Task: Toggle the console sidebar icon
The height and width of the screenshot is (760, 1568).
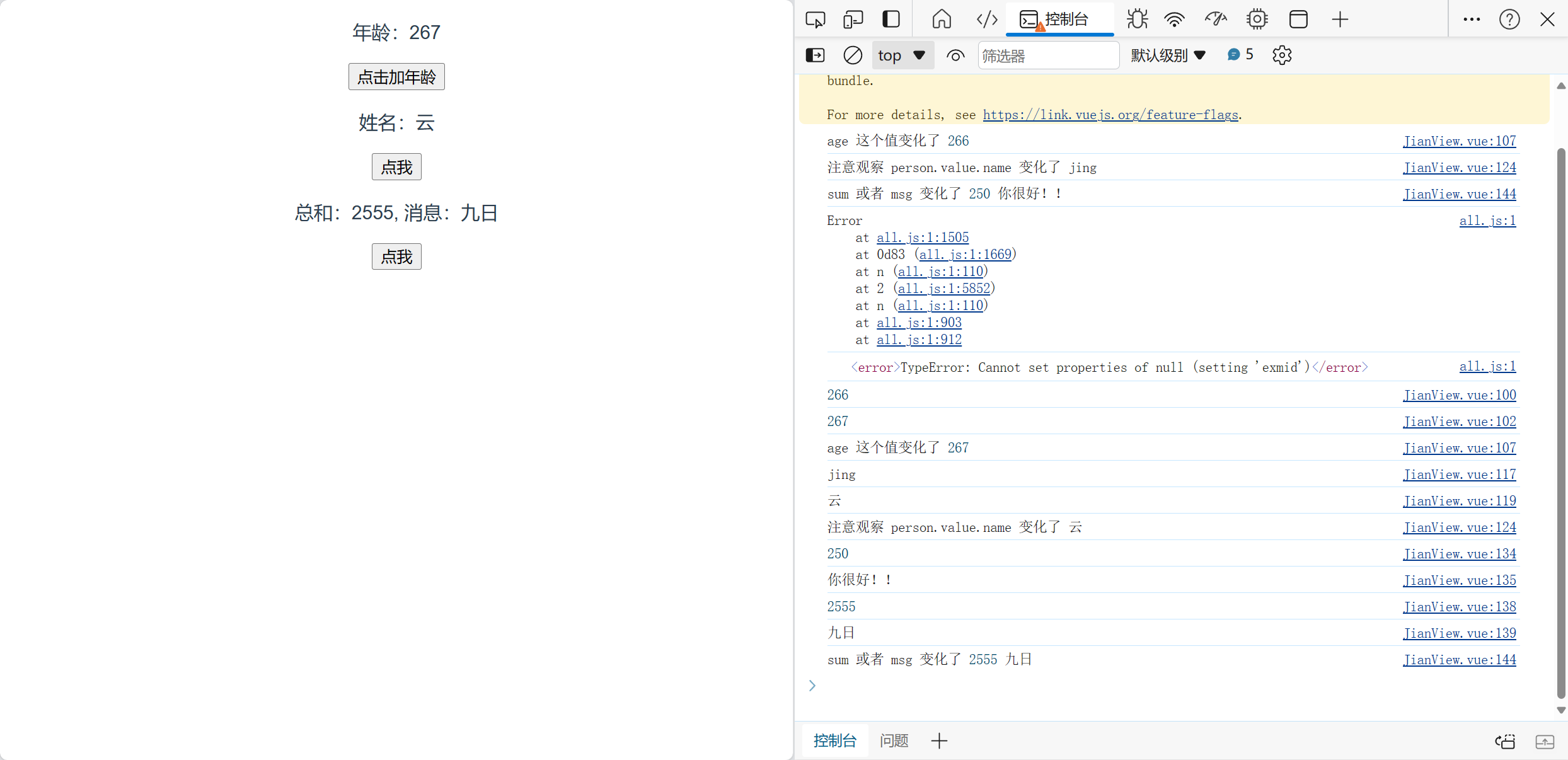Action: click(x=816, y=55)
